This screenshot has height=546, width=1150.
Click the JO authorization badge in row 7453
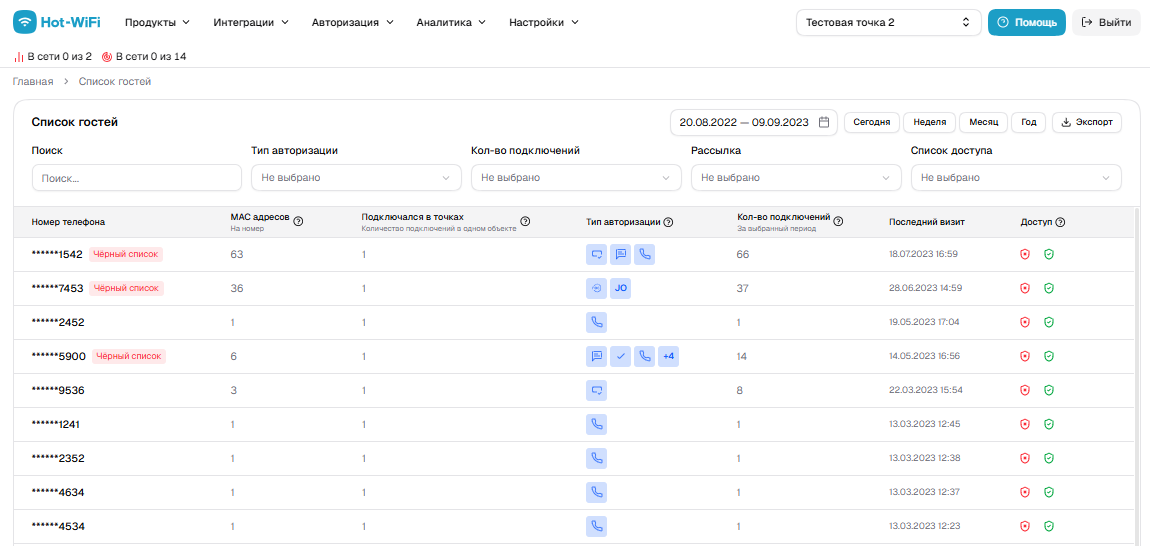click(620, 288)
